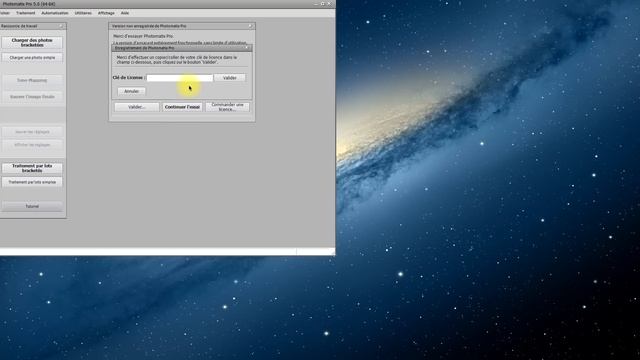This screenshot has height=360, width=640.
Task: Click 'Traitement par lots simples' button
Action: point(32,182)
